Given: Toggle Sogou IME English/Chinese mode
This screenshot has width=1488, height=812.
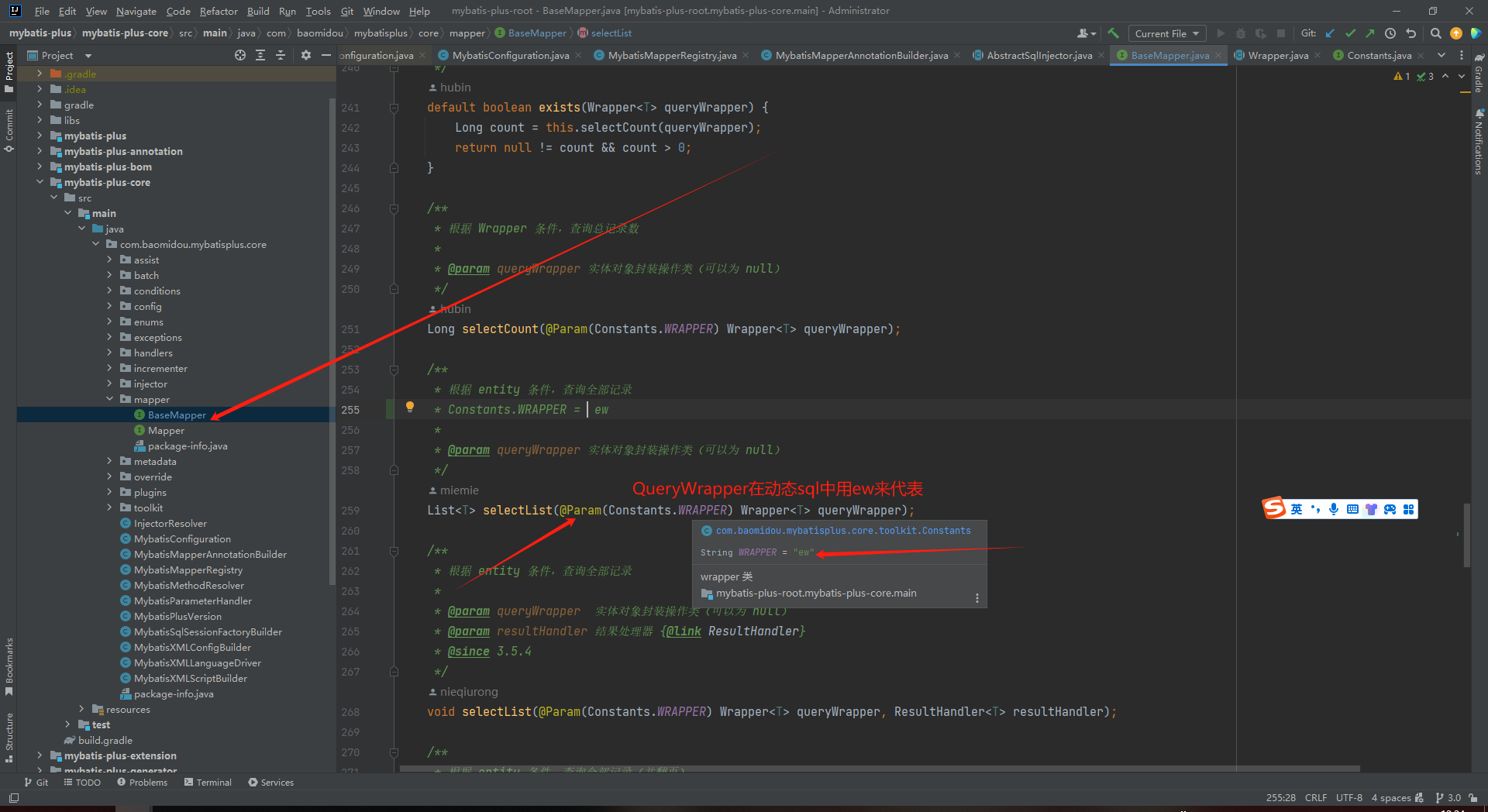Looking at the screenshot, I should [1297, 509].
